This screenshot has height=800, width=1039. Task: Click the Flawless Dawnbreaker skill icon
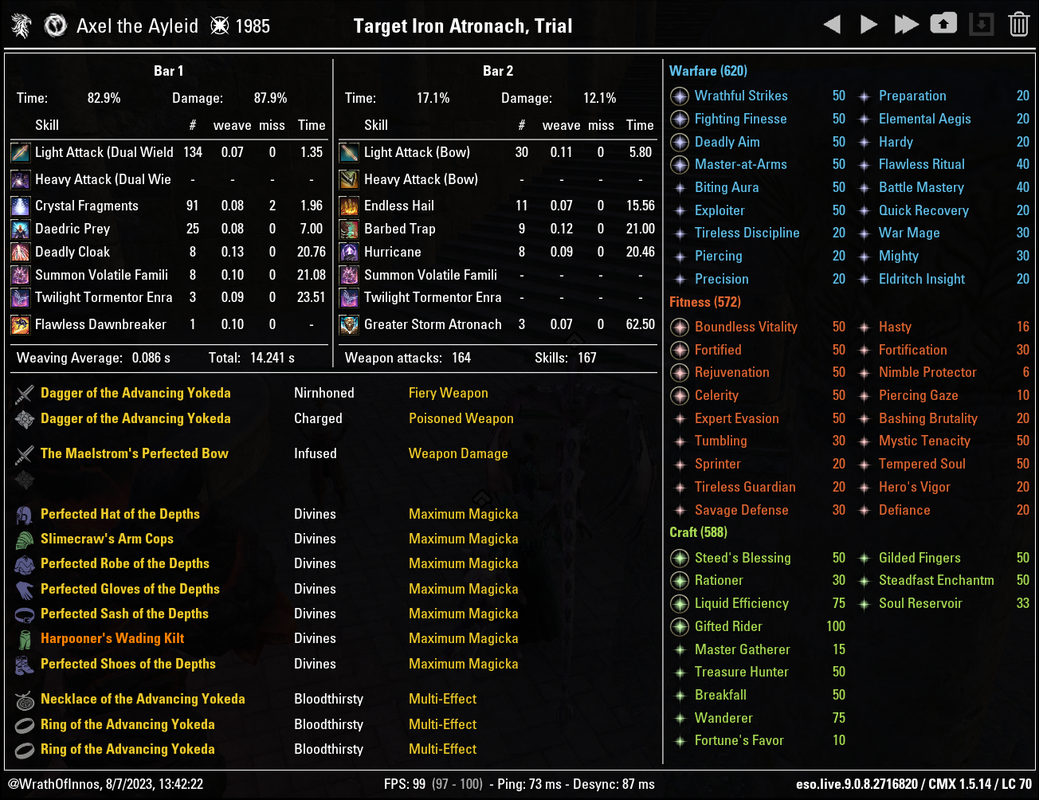coord(21,325)
